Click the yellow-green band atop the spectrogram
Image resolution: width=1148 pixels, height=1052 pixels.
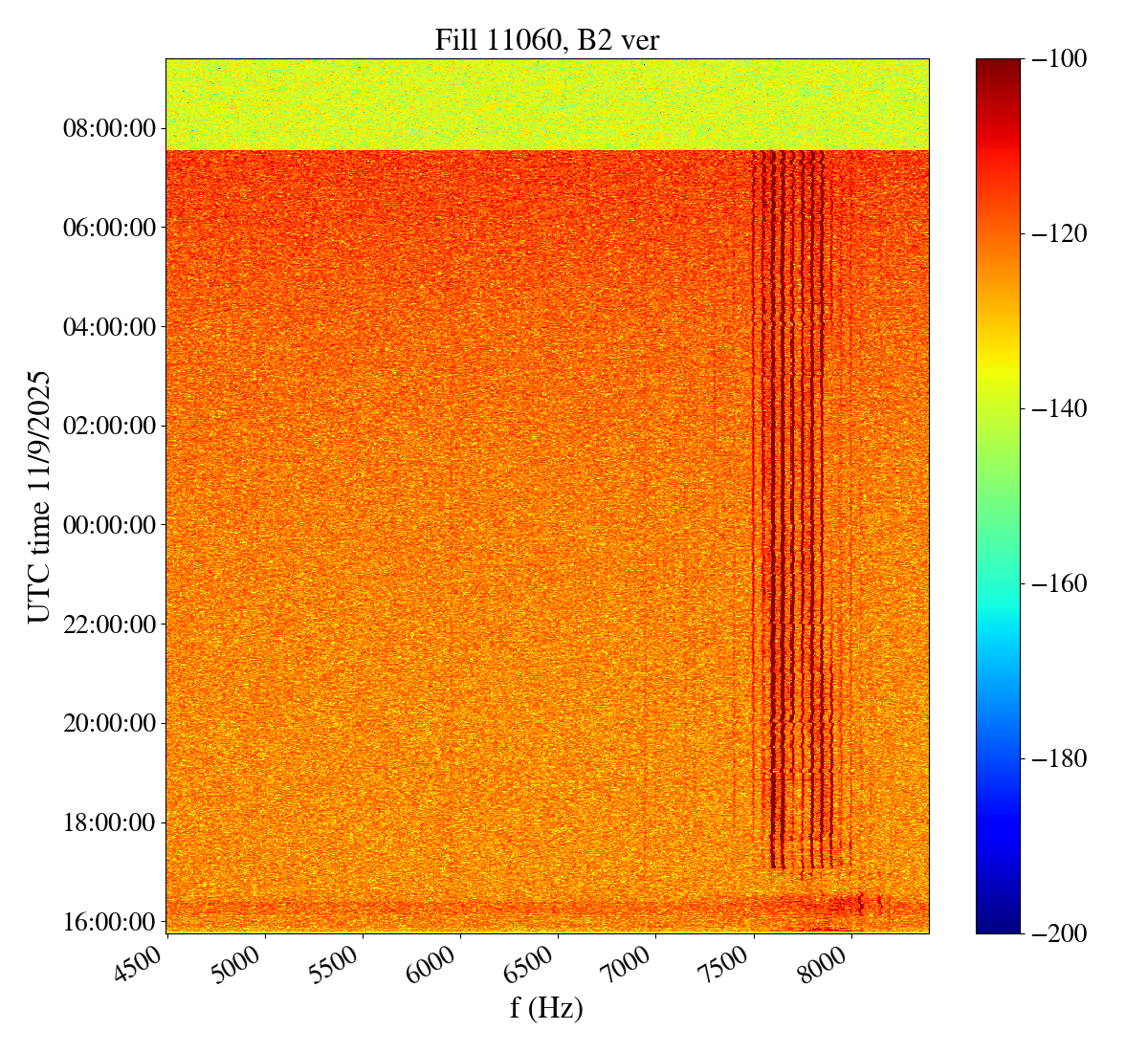click(546, 103)
